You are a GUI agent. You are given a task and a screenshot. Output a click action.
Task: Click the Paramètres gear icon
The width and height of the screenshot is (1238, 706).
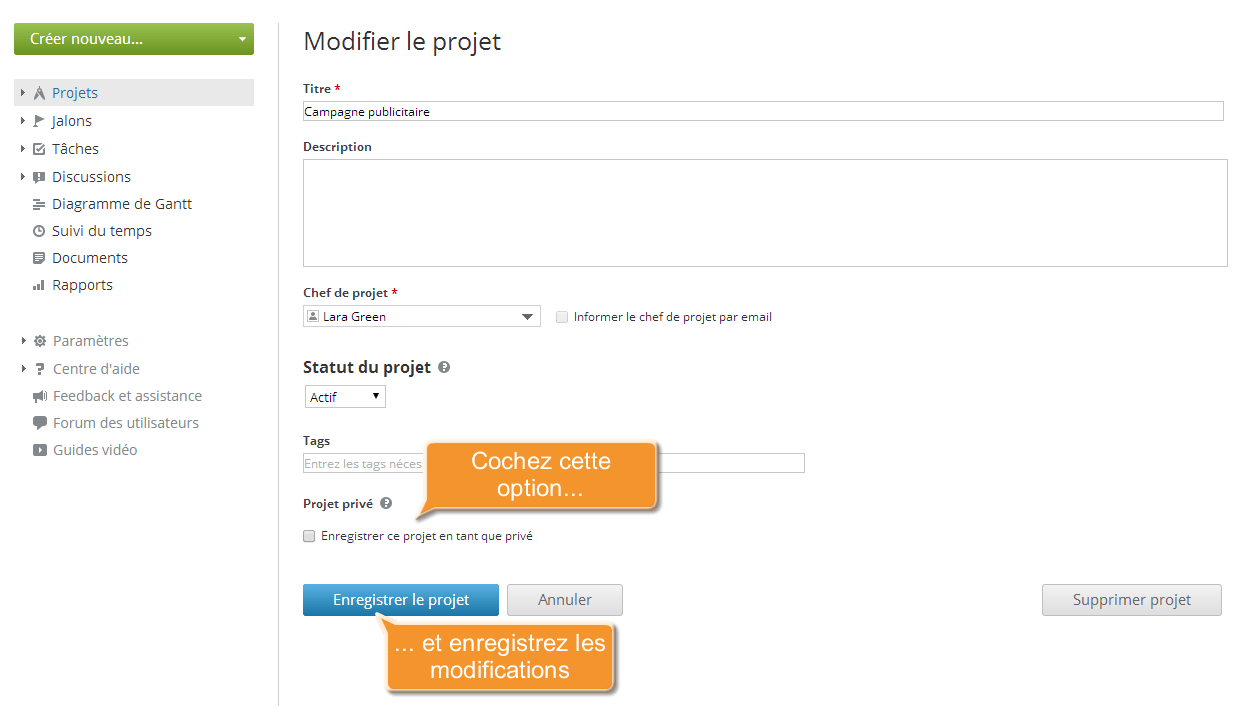(40, 341)
